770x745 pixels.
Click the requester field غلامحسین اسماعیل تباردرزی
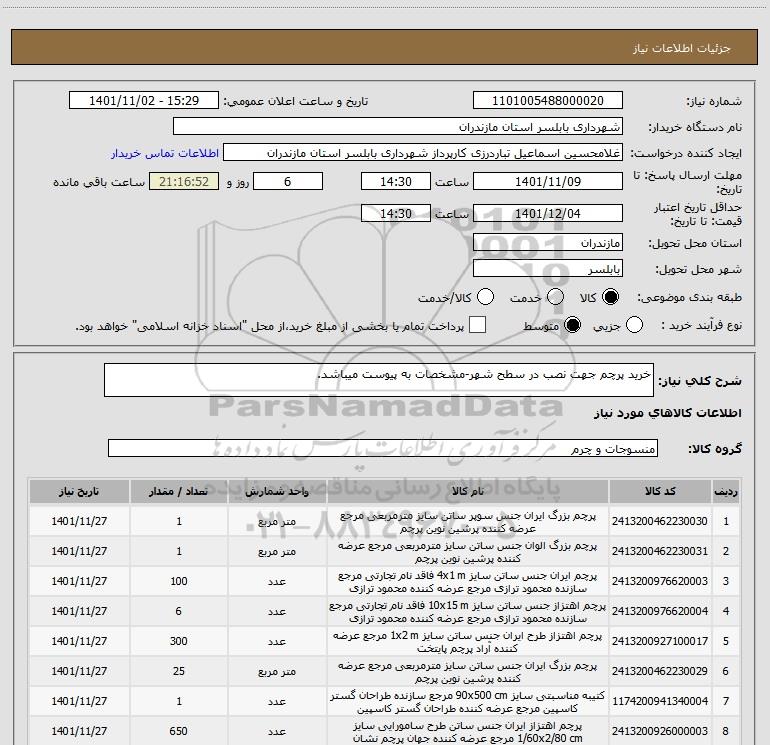click(423, 153)
